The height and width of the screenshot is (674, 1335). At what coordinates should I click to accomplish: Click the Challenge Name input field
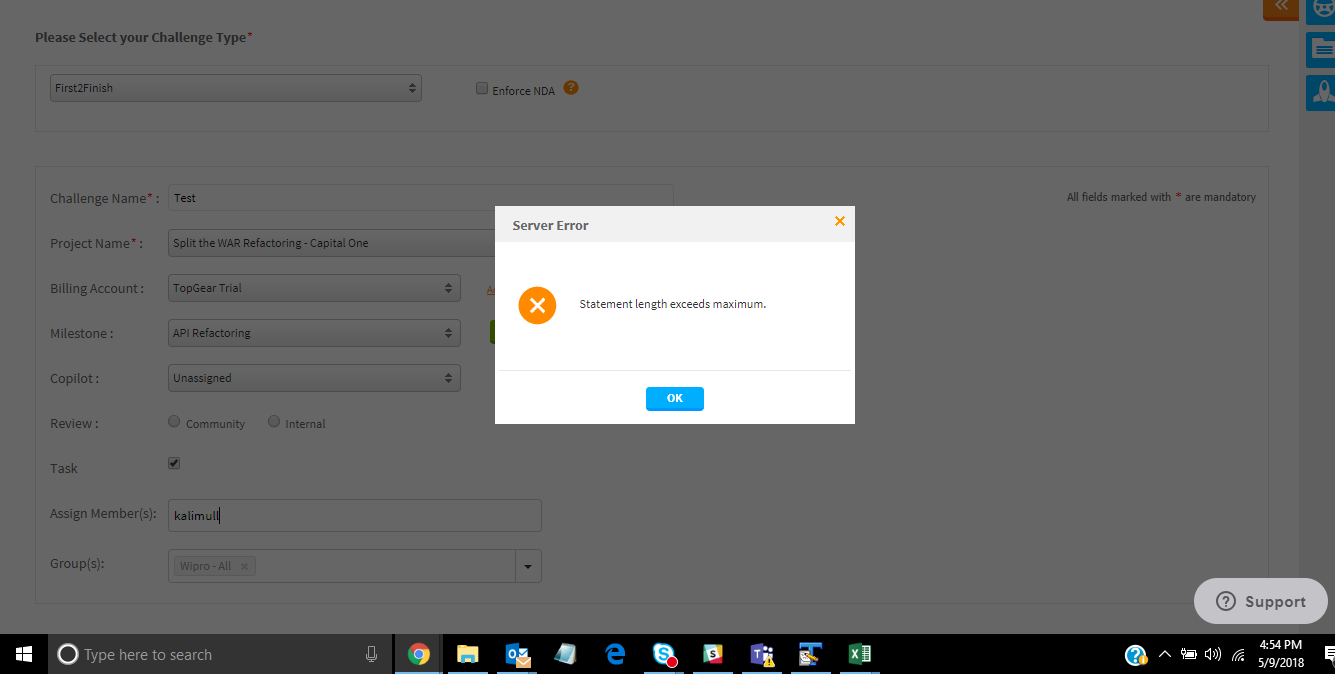421,198
